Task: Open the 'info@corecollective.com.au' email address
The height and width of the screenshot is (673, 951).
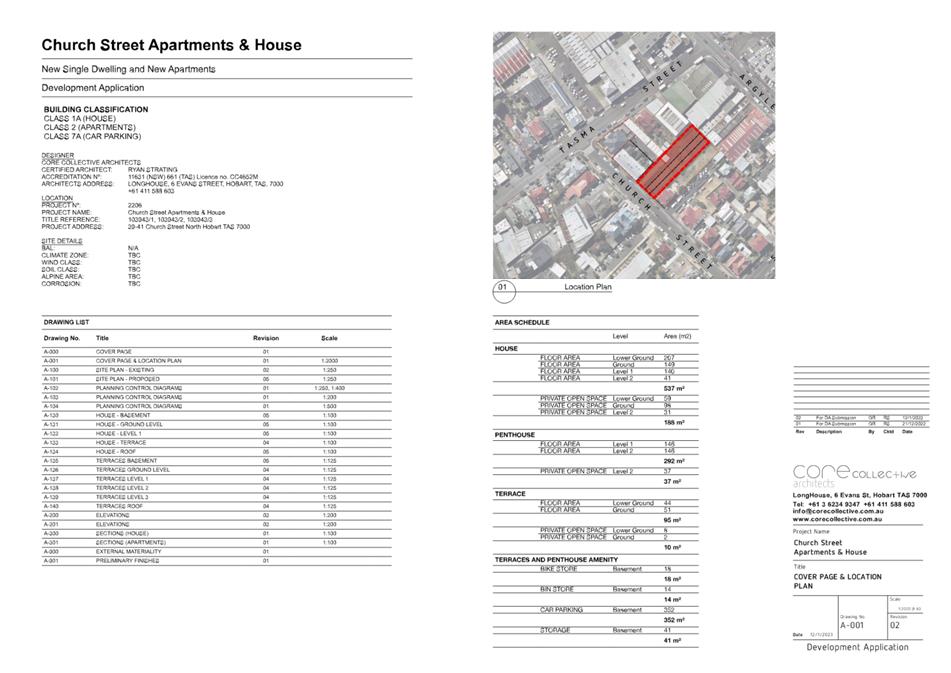Action: pos(838,511)
